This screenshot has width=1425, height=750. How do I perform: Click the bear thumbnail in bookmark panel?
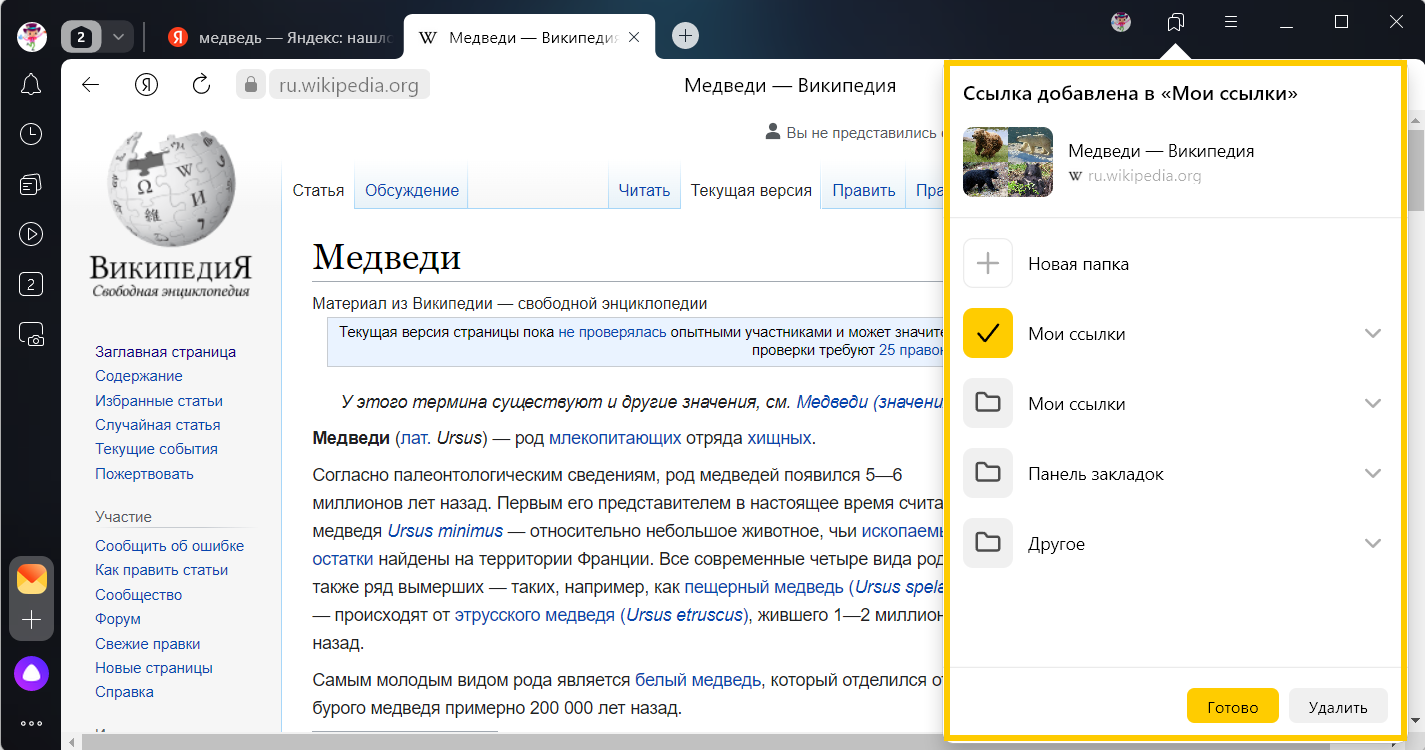[x=1008, y=162]
